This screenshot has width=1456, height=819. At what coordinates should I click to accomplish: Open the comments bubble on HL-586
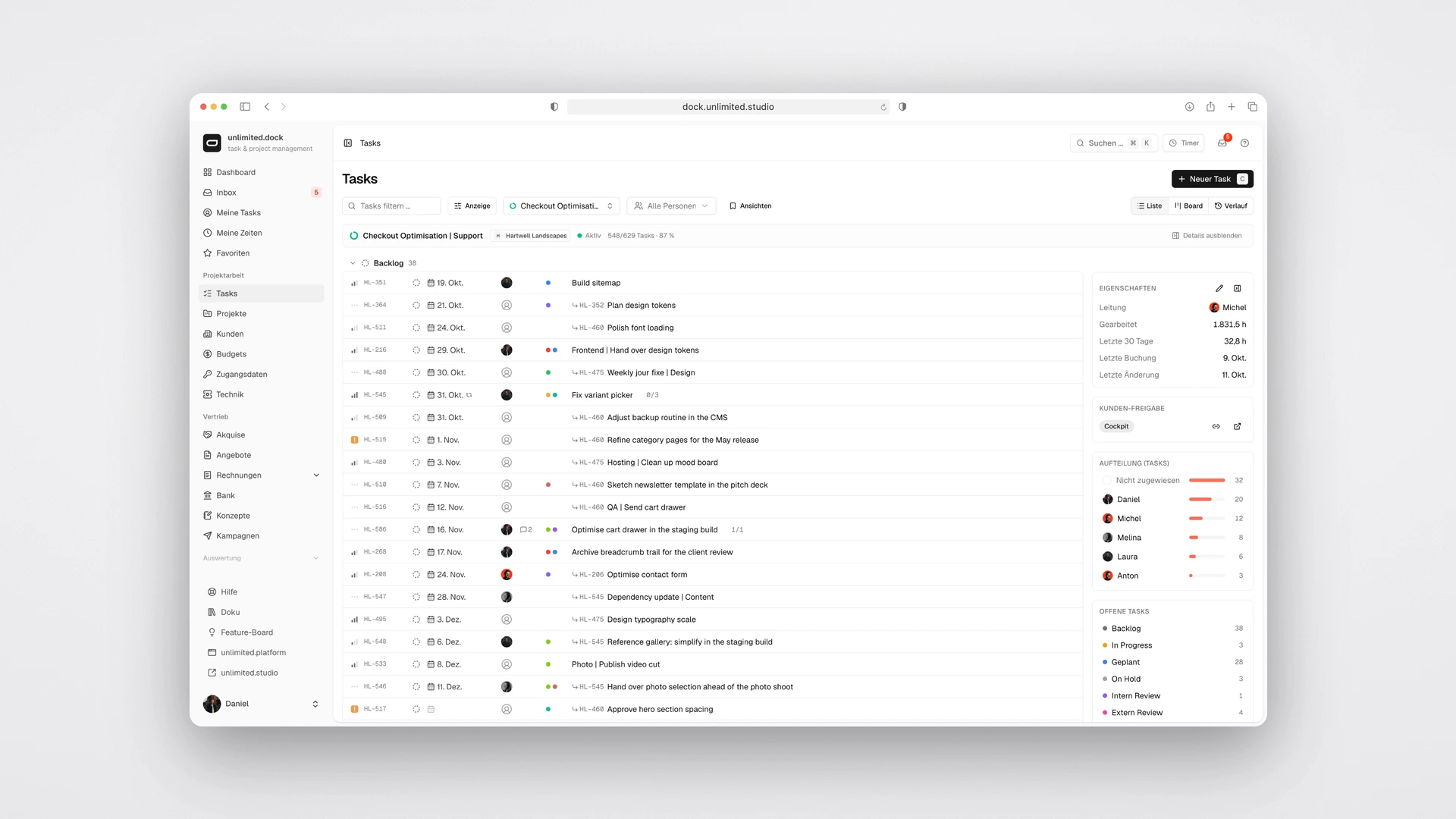click(526, 530)
